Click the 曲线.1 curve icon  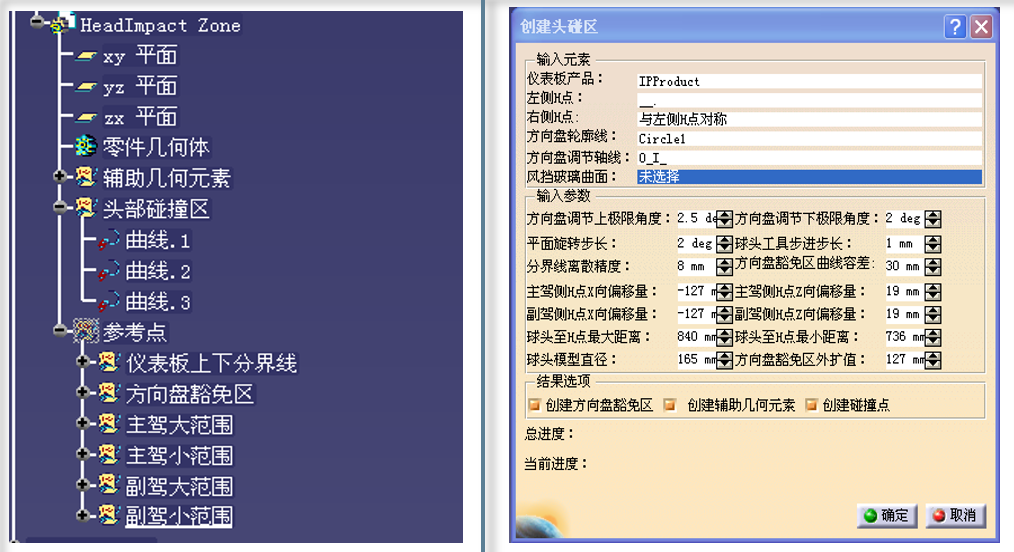[x=109, y=240]
